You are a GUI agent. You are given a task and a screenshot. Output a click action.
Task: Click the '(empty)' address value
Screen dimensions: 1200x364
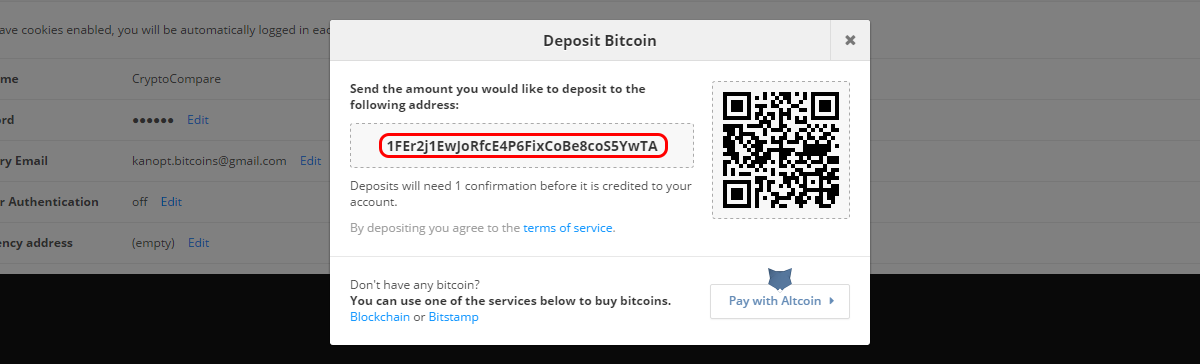click(x=154, y=242)
